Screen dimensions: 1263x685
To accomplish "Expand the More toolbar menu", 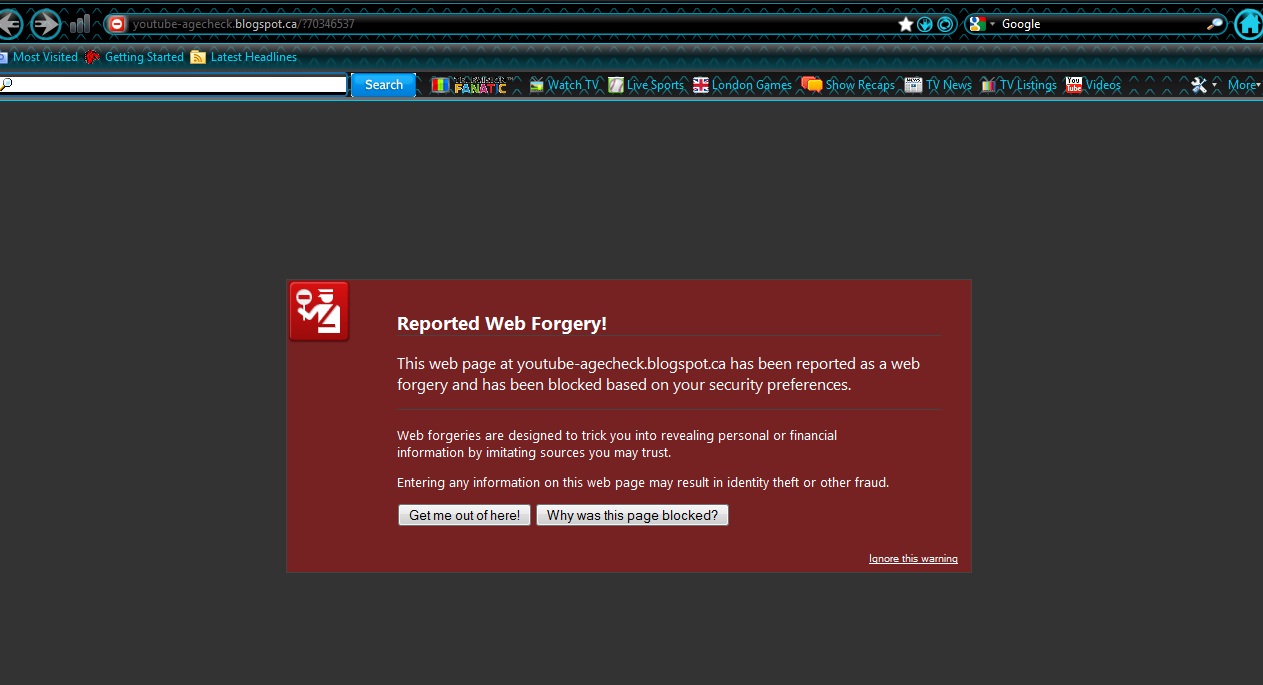I will tap(1244, 85).
